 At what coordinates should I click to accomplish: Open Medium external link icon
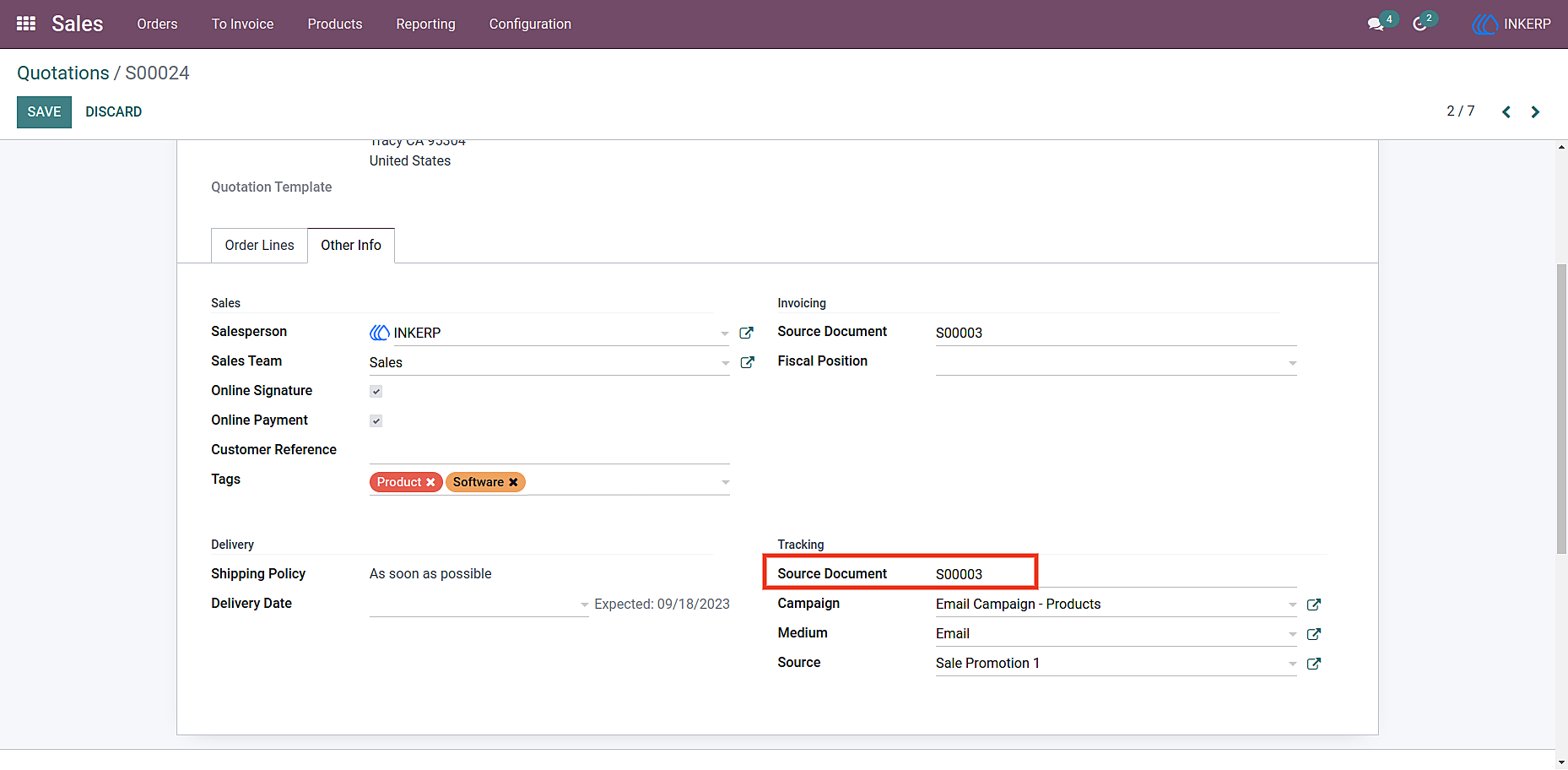tap(1313, 634)
